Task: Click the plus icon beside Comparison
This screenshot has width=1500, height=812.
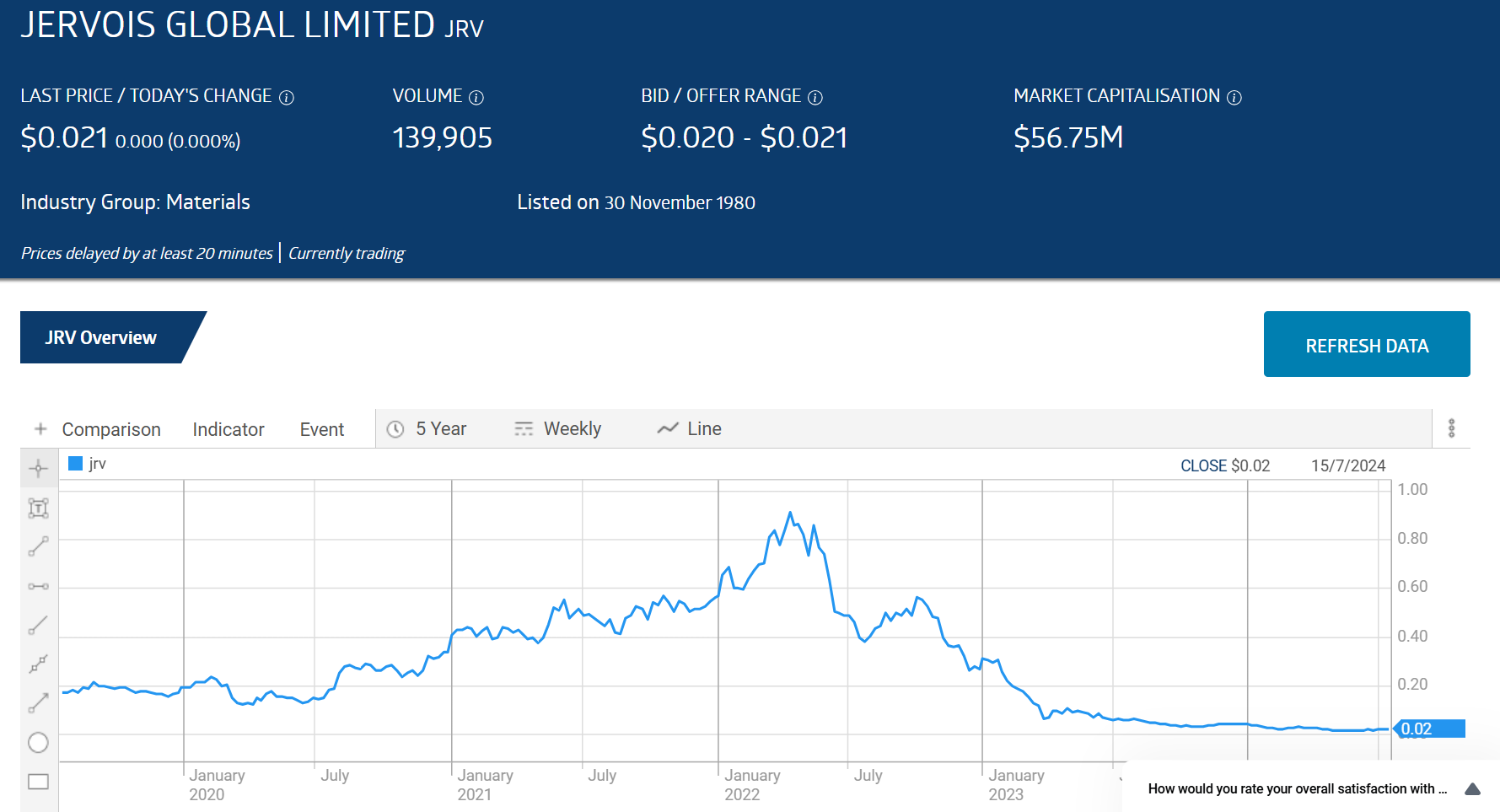Action: coord(40,429)
